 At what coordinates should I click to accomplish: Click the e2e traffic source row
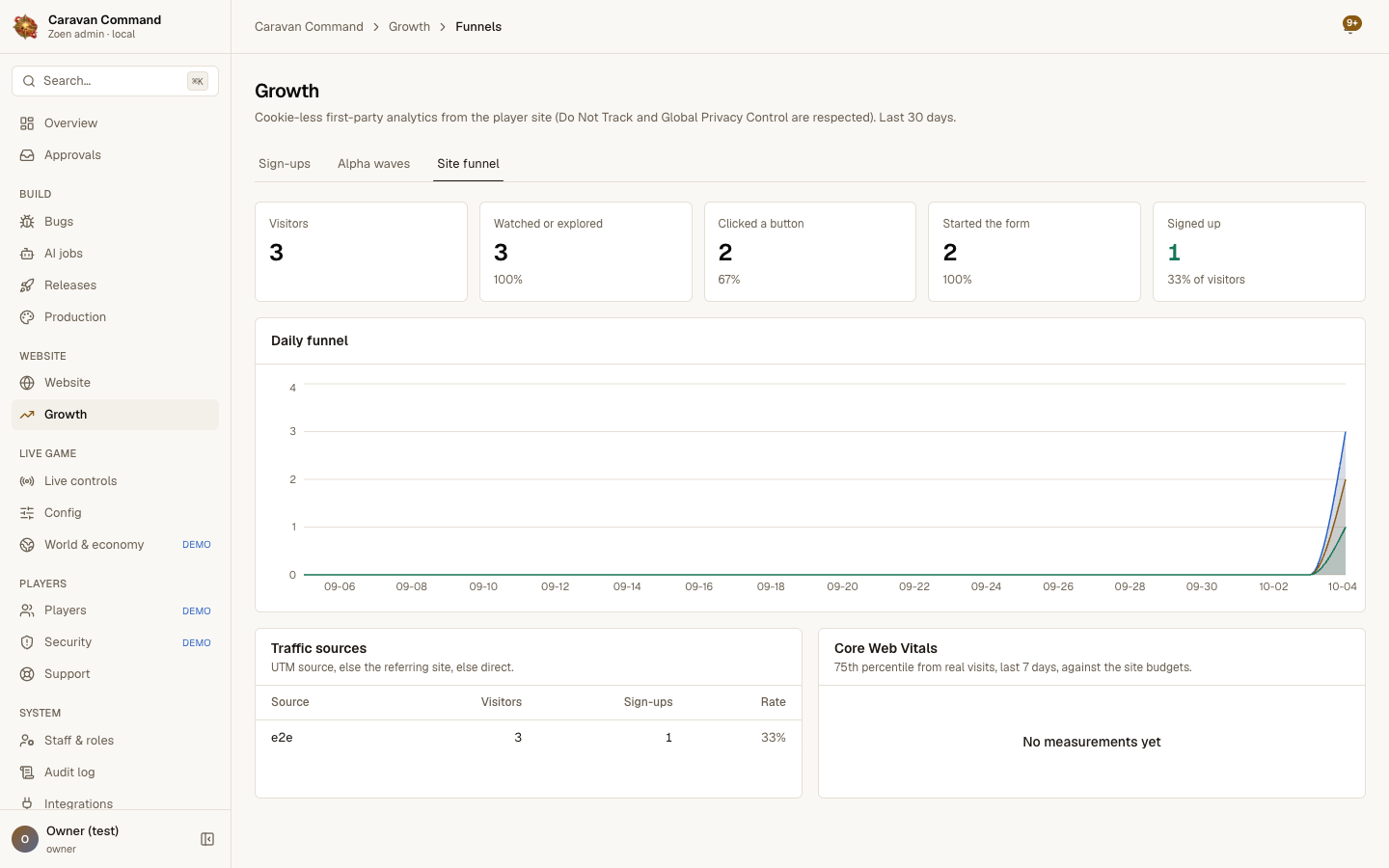pyautogui.click(x=529, y=738)
